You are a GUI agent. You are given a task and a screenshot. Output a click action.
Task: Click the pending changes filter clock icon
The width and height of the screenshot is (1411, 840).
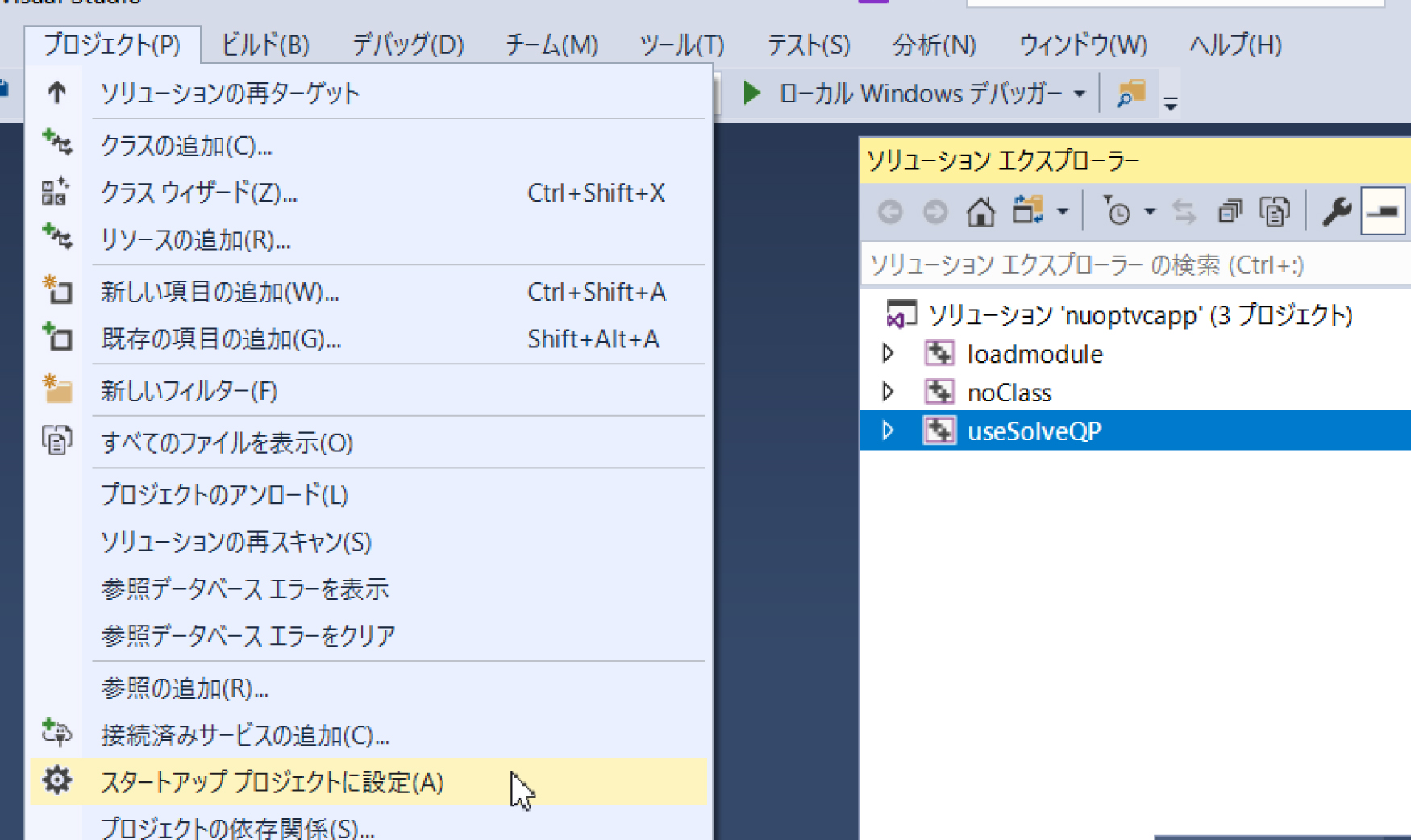[1117, 210]
